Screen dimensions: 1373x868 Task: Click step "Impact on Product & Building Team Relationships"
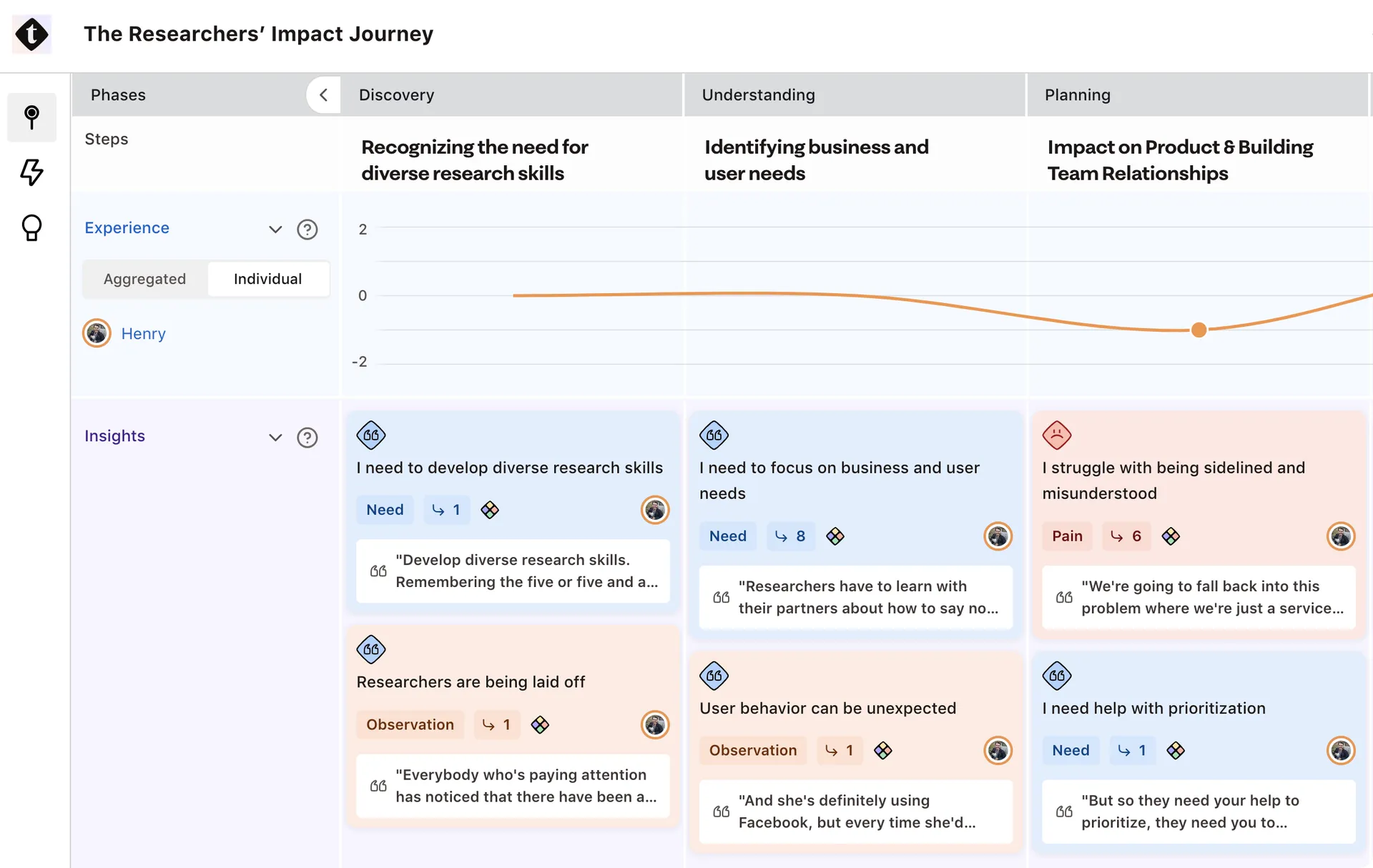[x=1180, y=160]
